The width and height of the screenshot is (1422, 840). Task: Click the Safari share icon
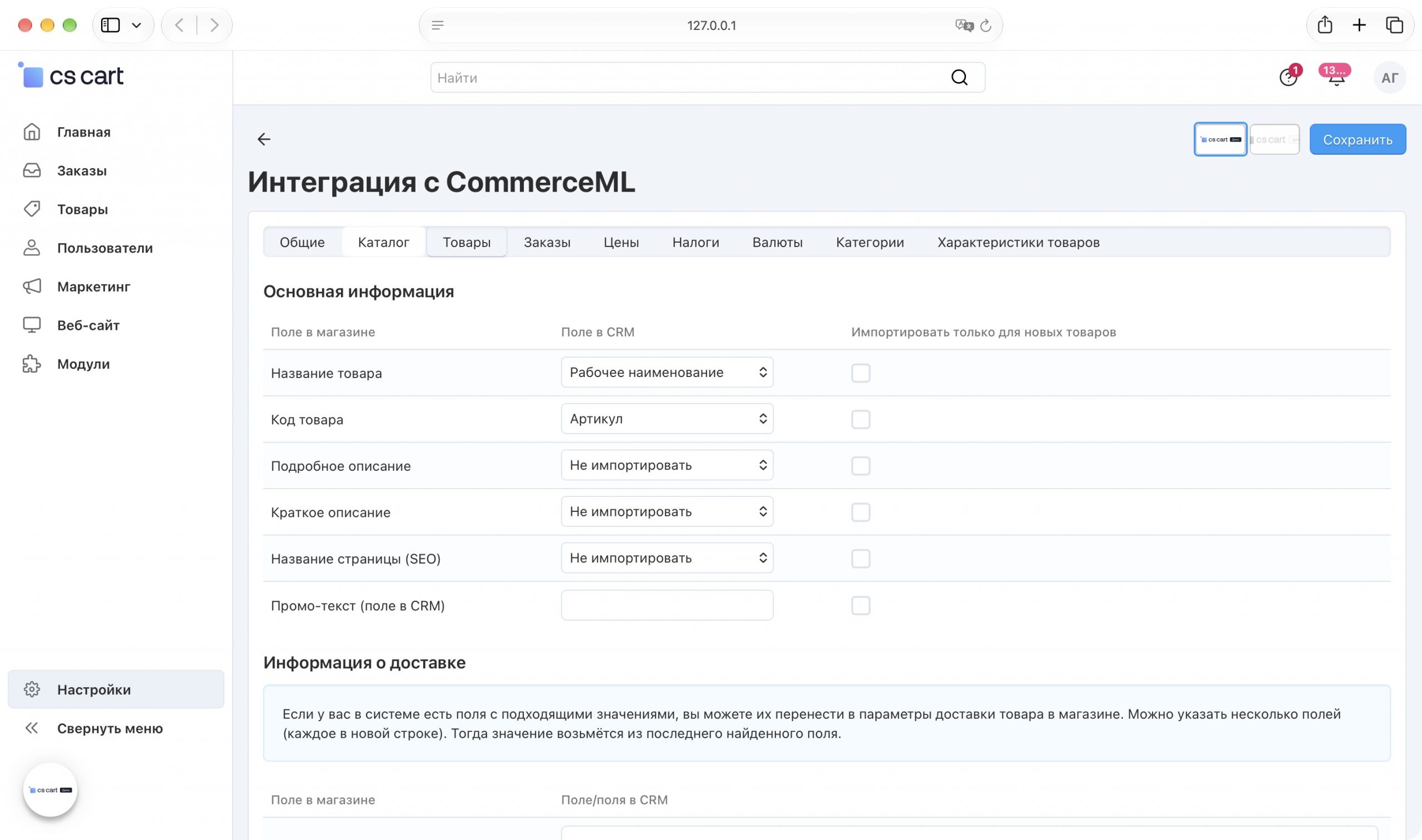(1325, 25)
